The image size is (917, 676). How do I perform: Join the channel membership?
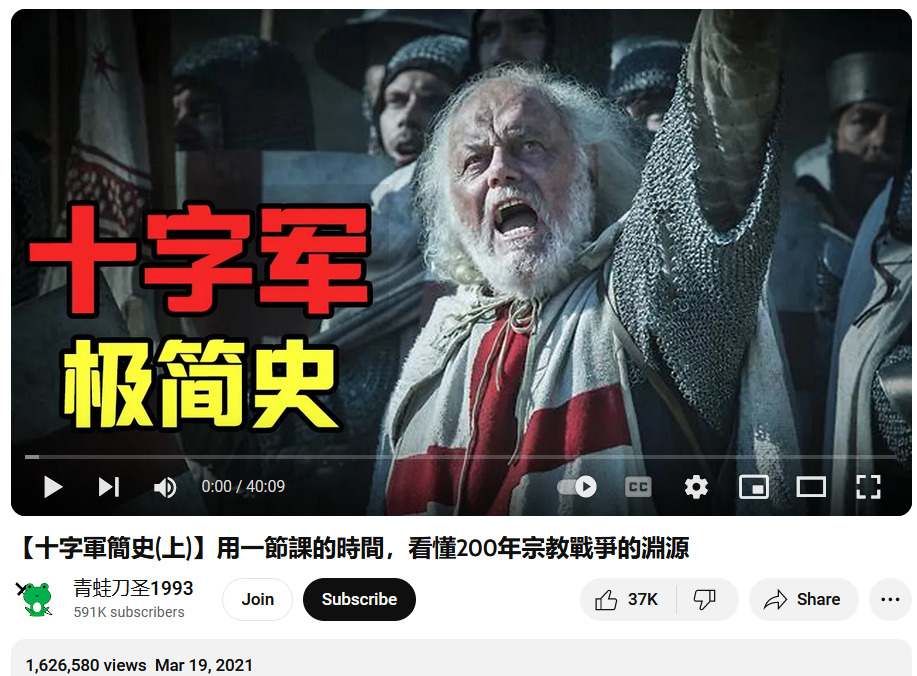pyautogui.click(x=257, y=599)
